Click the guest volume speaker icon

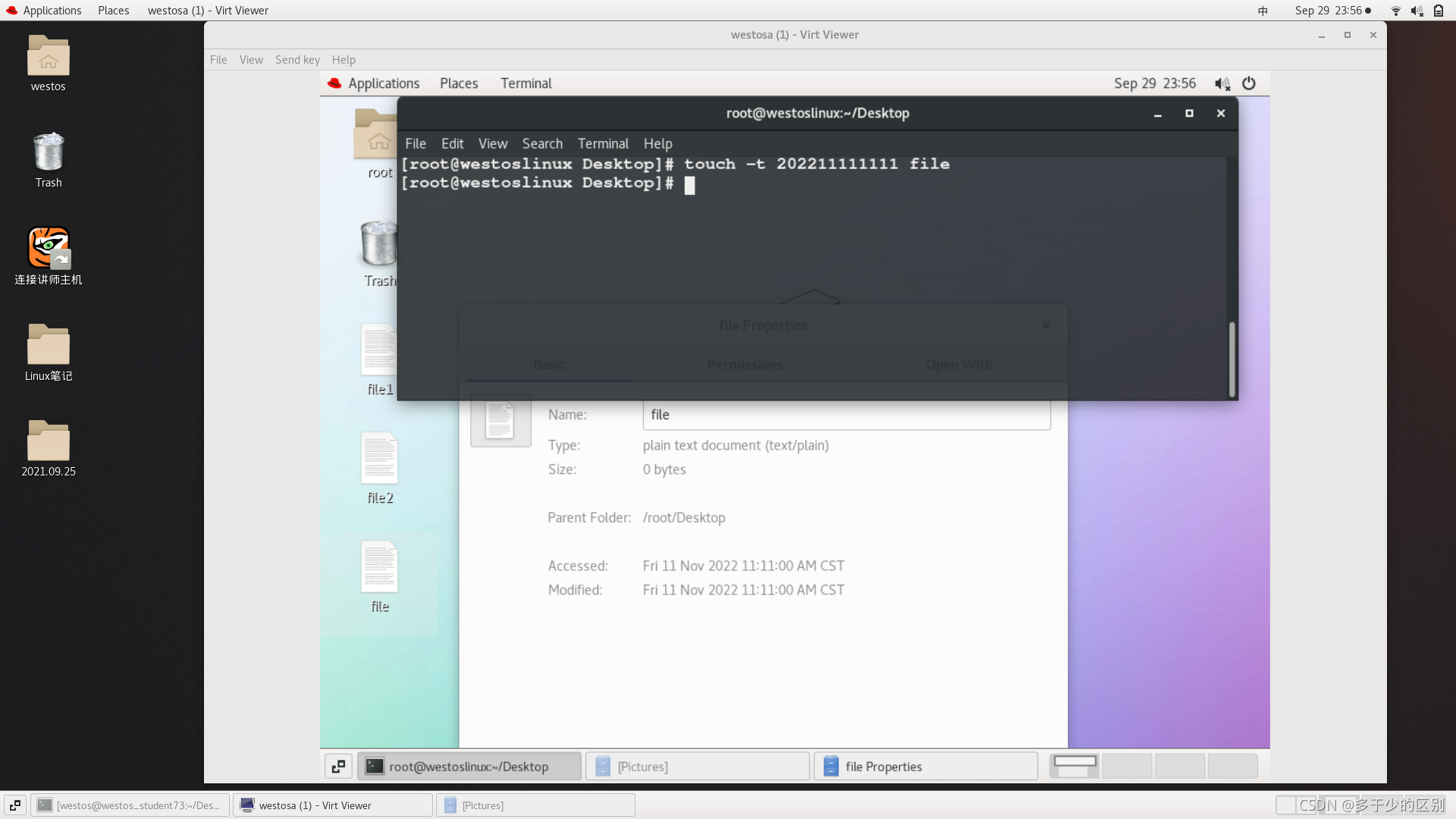coord(1222,83)
